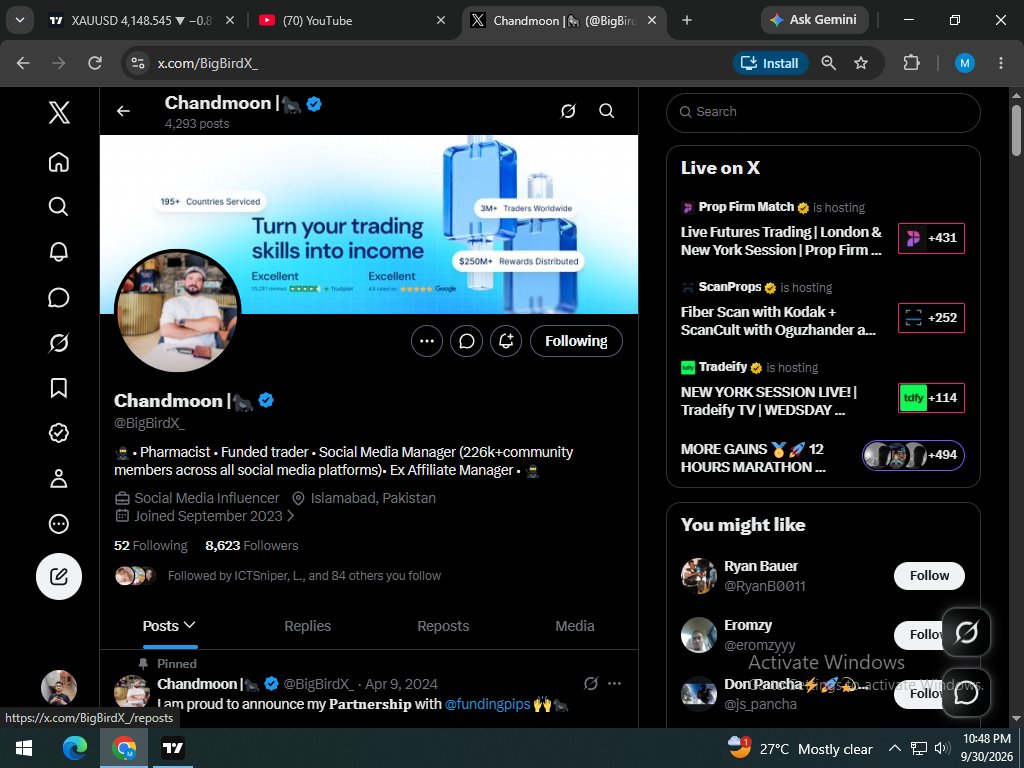The image size is (1024, 768).
Task: Open zoom magnifier icon in address bar
Action: [x=829, y=63]
